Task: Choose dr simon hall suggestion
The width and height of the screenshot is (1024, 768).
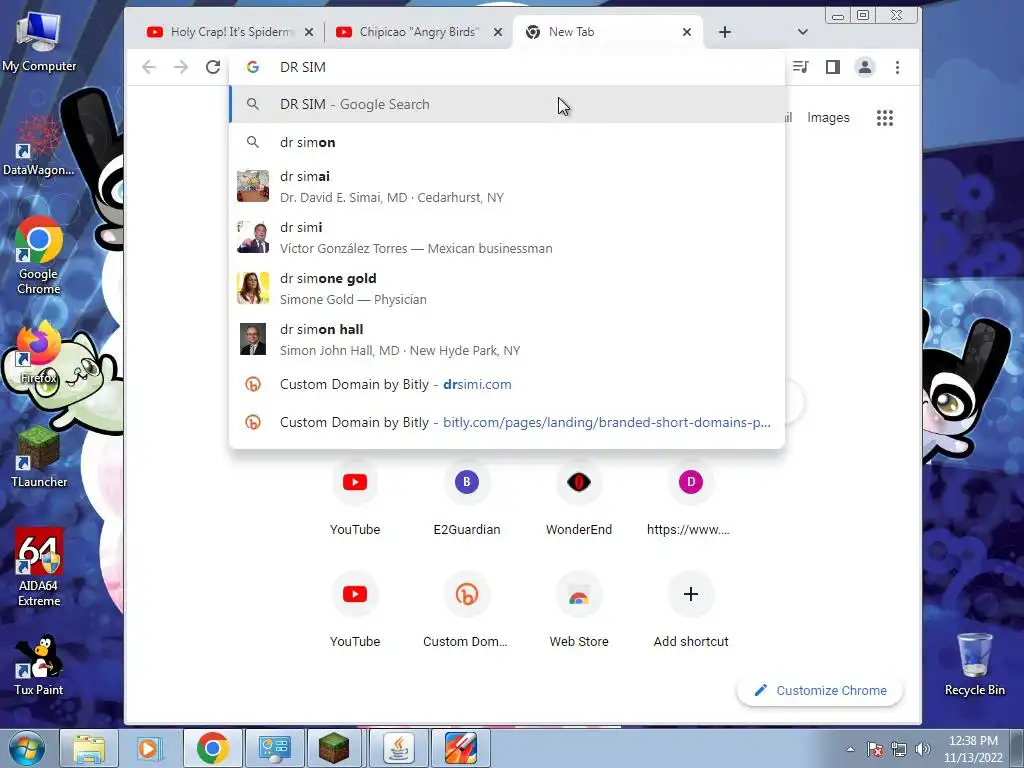Action: click(507, 340)
